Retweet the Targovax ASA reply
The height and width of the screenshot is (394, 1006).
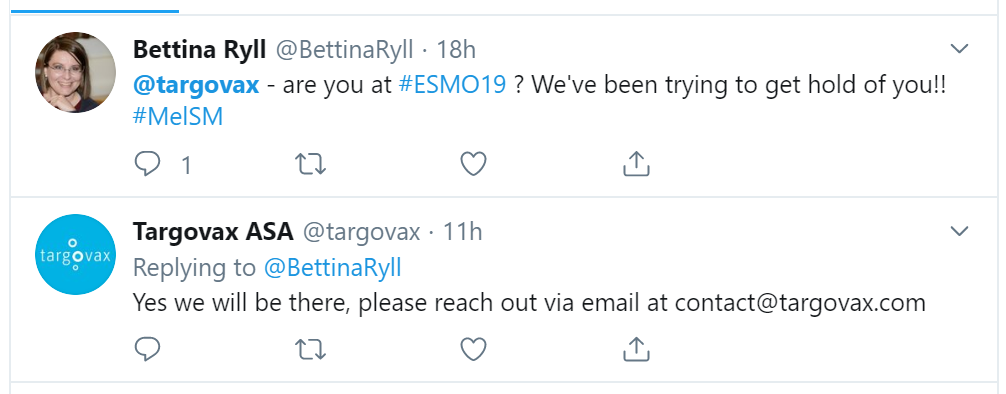pyautogui.click(x=311, y=349)
